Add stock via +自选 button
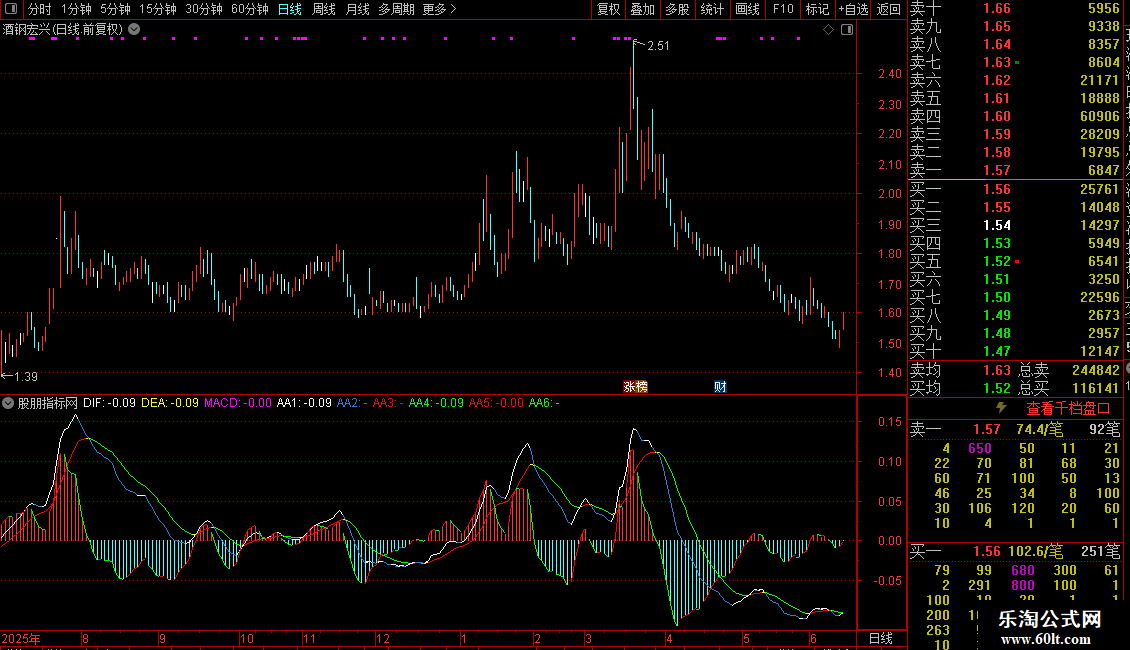 tap(853, 9)
